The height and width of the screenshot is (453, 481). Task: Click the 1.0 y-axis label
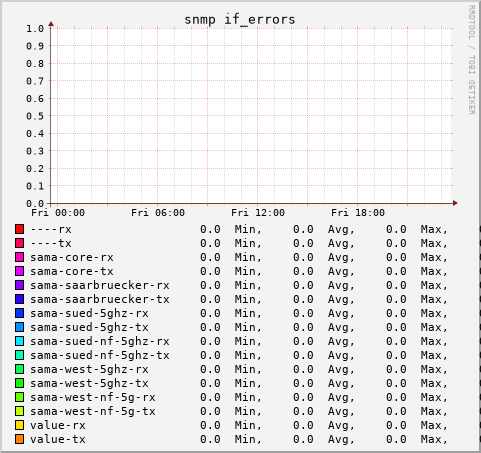[x=35, y=29]
